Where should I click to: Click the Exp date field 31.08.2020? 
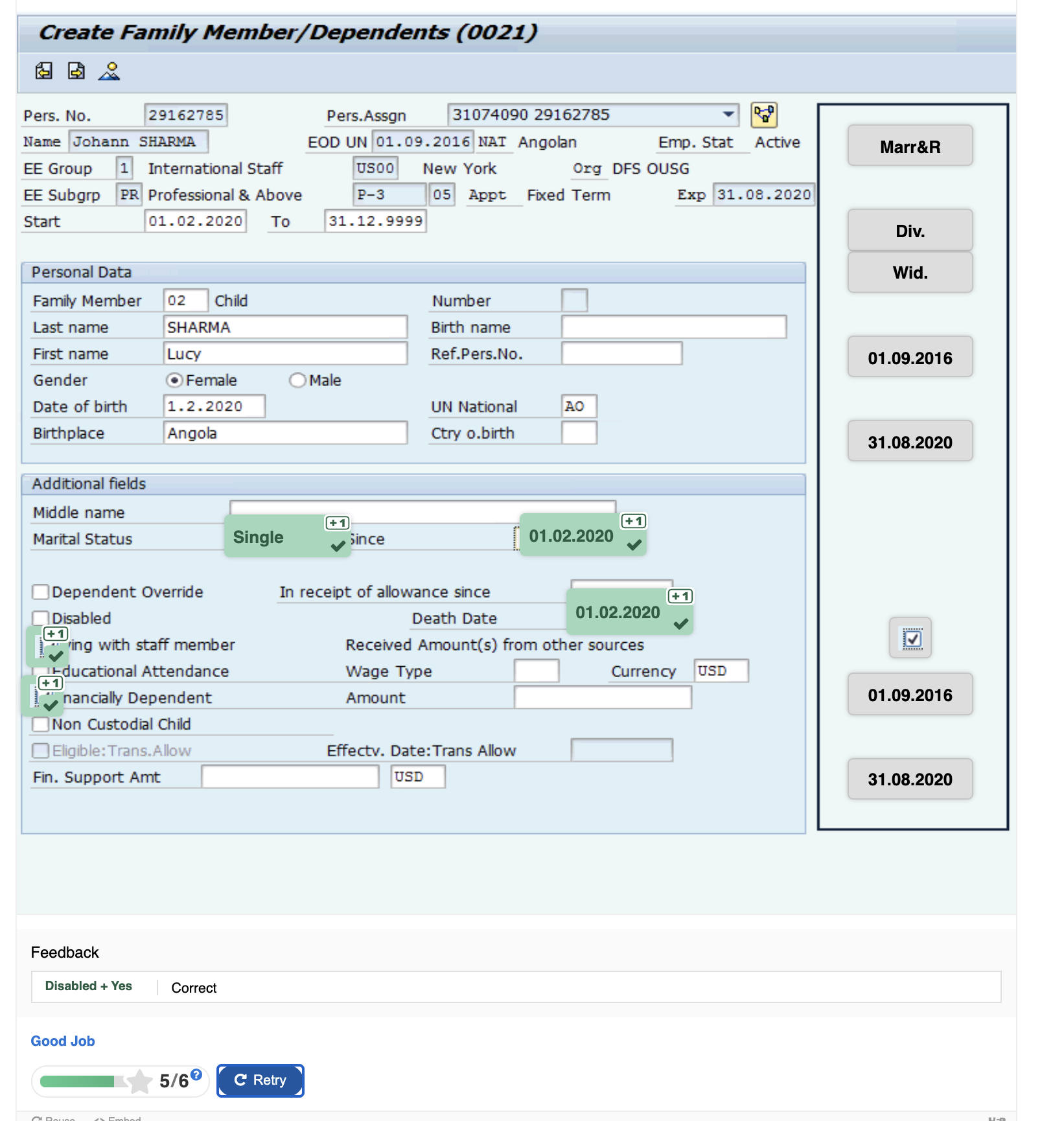pyautogui.click(x=764, y=194)
